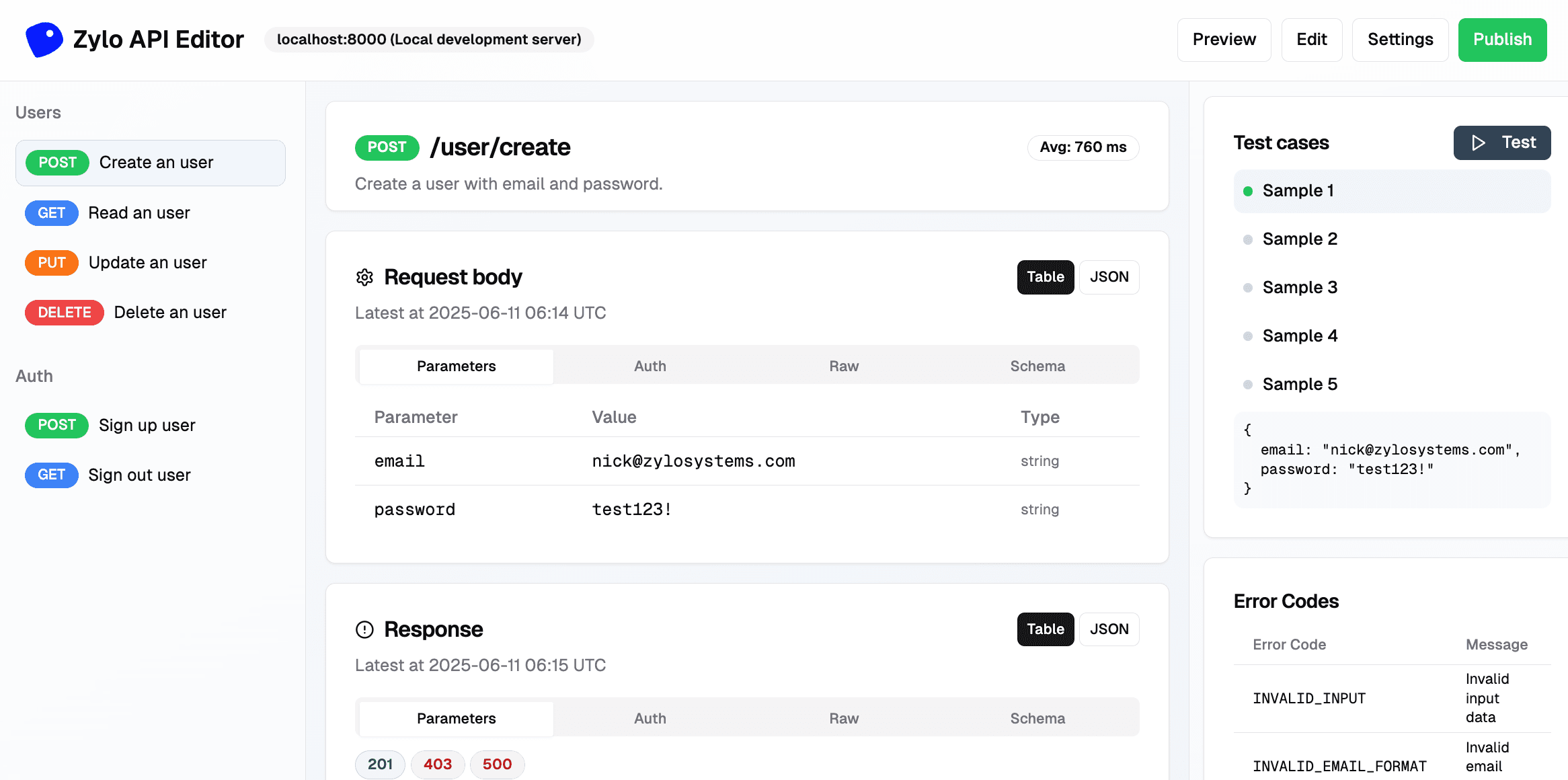Open the Auth tab in Request body
This screenshot has height=780, width=1568.
click(x=650, y=366)
